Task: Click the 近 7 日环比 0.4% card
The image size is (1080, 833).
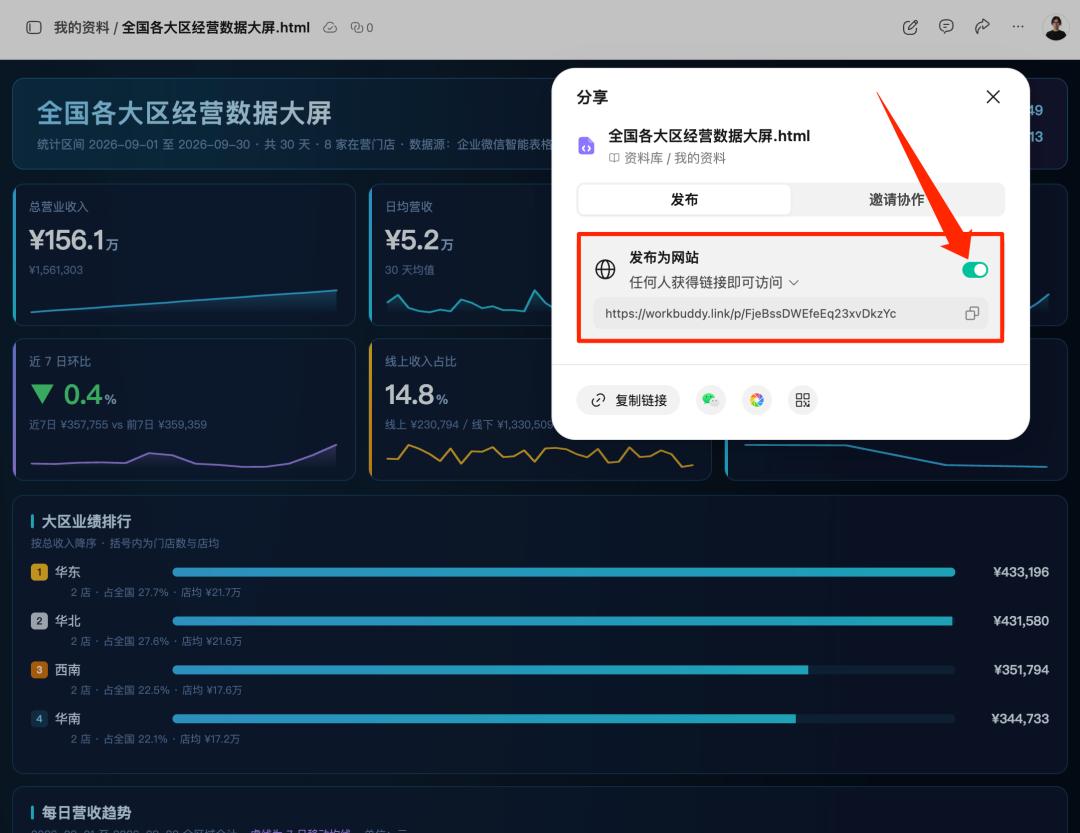Action: [185, 409]
